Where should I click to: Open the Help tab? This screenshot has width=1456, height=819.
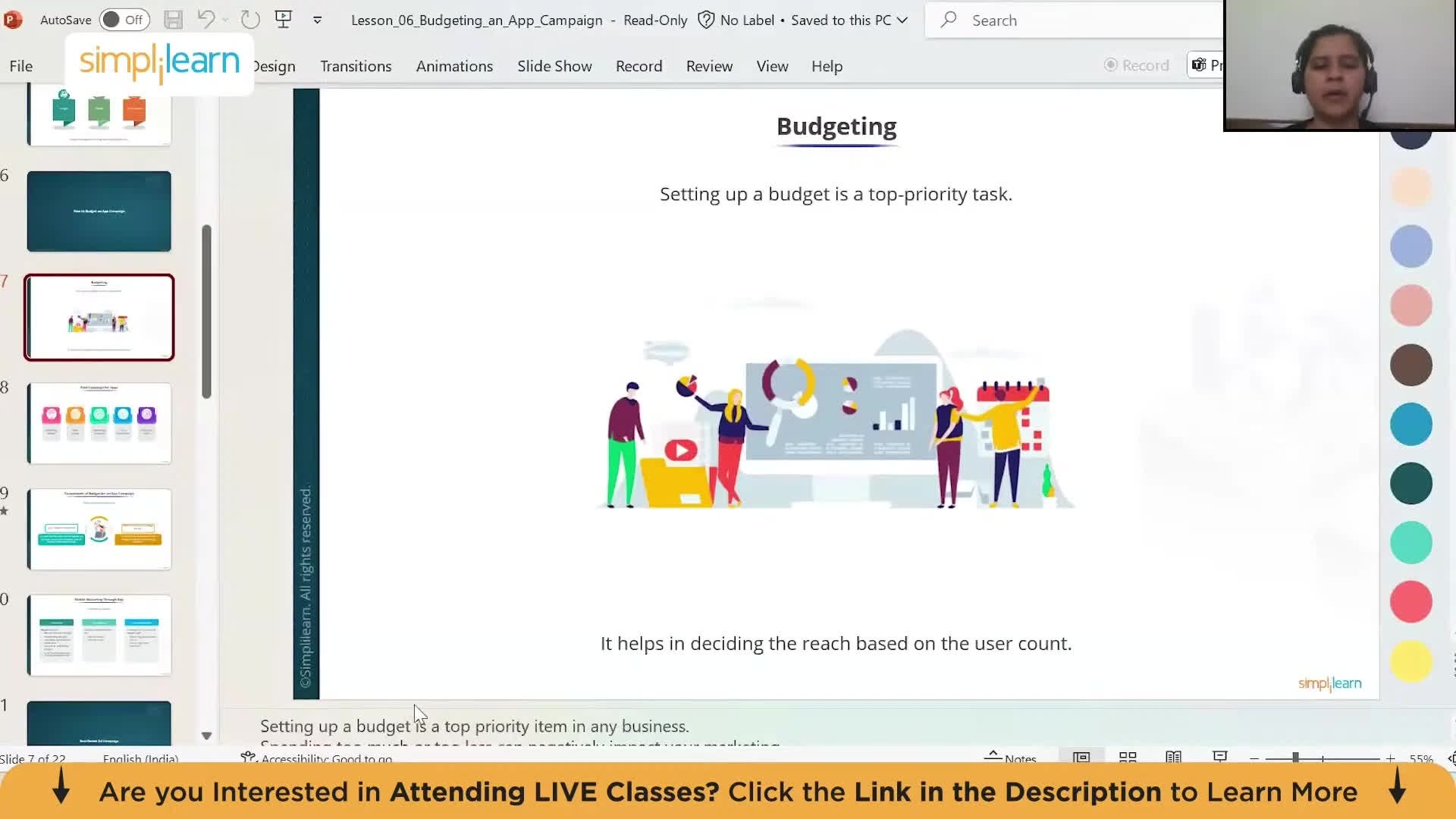[x=827, y=66]
